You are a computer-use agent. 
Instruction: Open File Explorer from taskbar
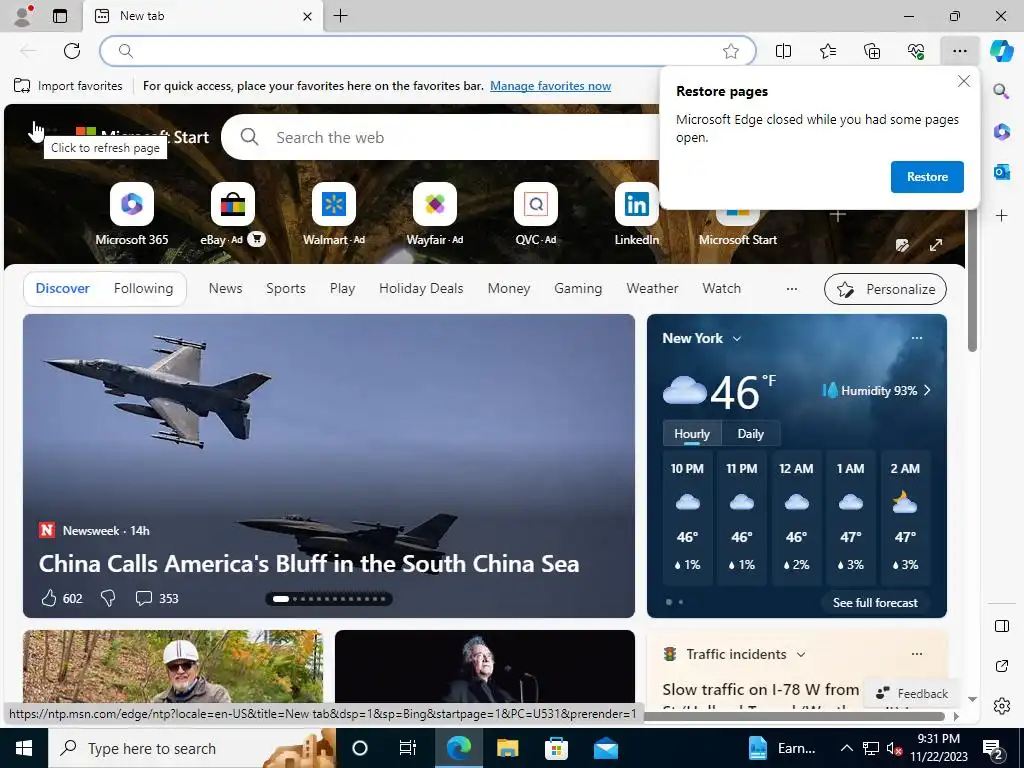click(x=507, y=748)
